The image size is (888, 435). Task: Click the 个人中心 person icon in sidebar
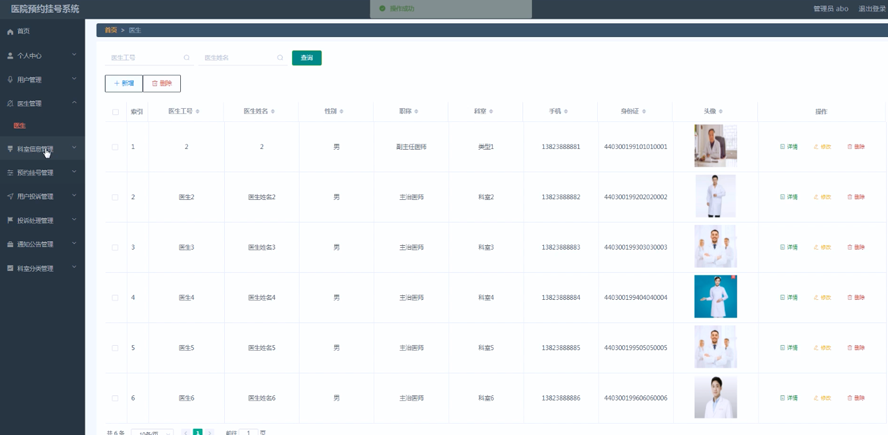tap(10, 56)
